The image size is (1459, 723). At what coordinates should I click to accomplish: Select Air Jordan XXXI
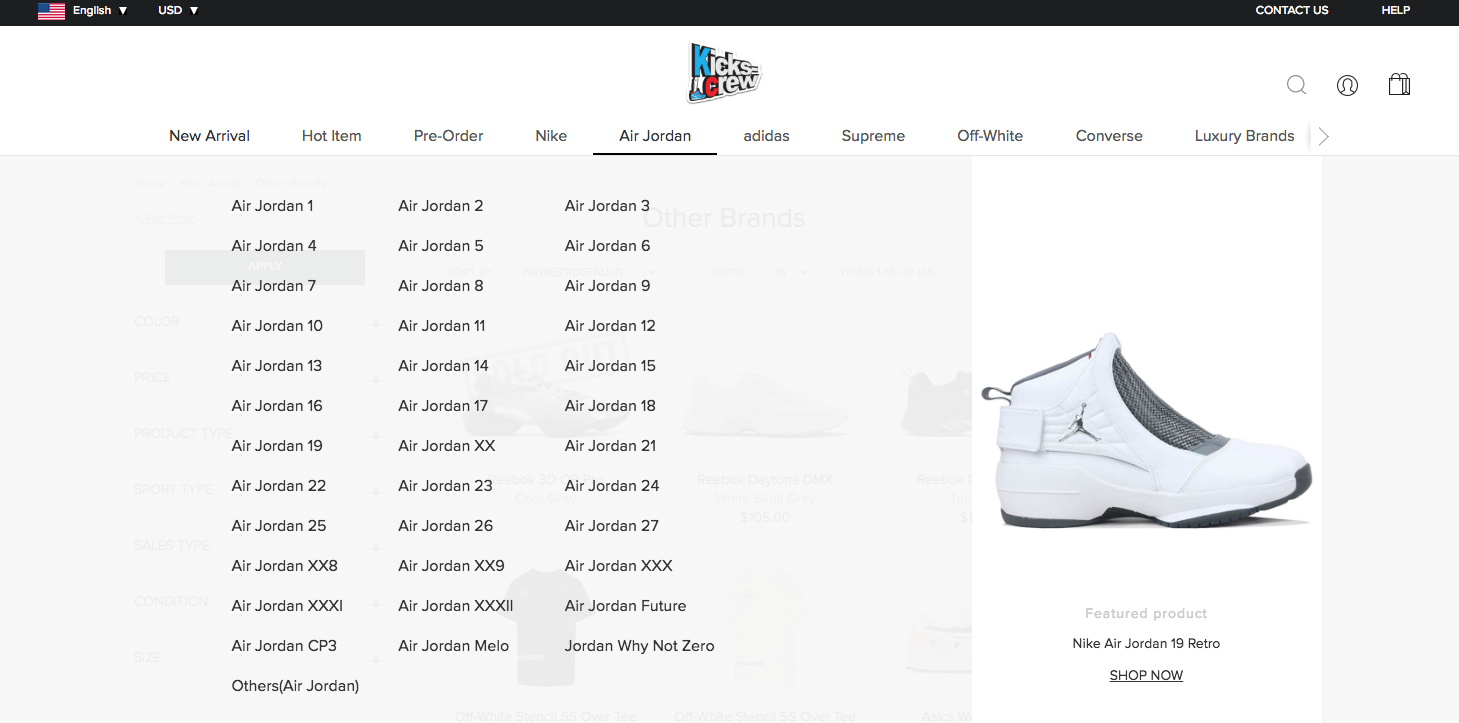[x=287, y=606]
